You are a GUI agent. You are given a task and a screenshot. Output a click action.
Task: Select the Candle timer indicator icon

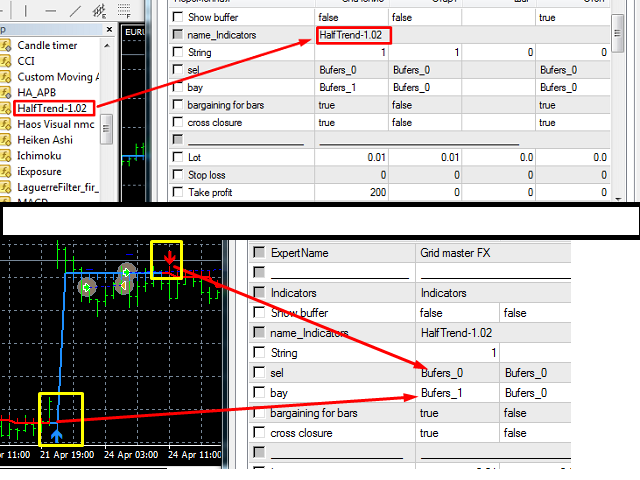coord(5,46)
